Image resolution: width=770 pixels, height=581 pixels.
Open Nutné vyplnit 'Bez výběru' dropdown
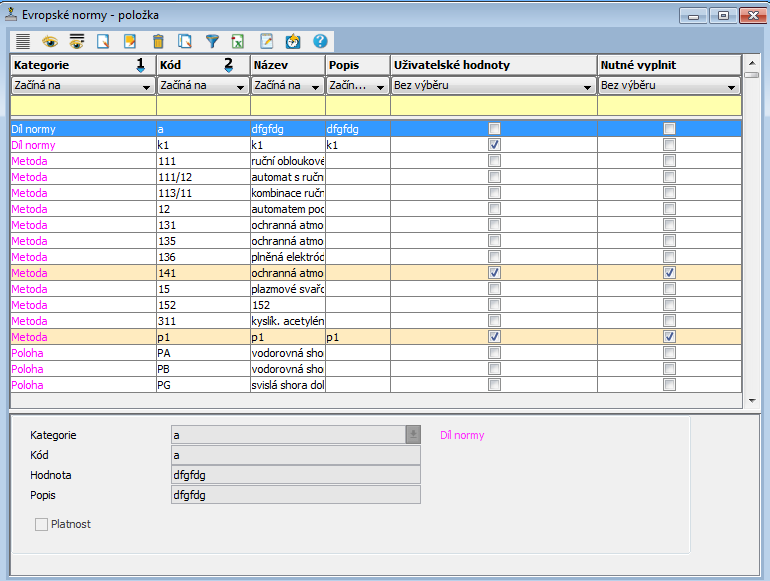tap(733, 87)
